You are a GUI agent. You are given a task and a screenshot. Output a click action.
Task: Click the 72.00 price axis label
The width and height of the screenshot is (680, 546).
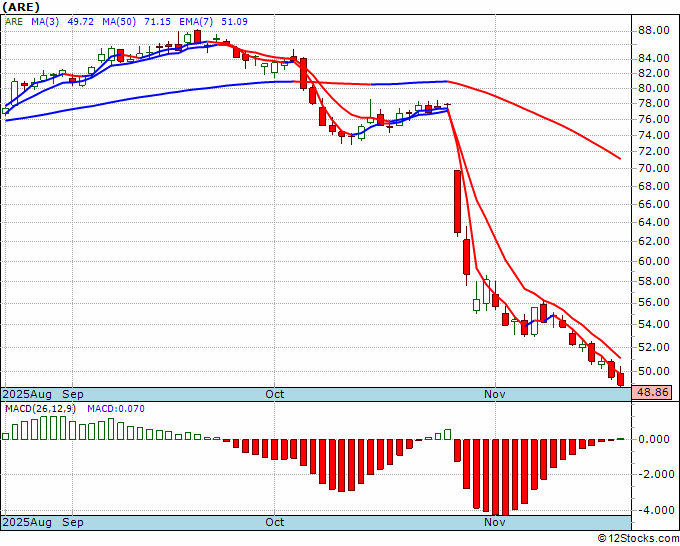coord(654,151)
